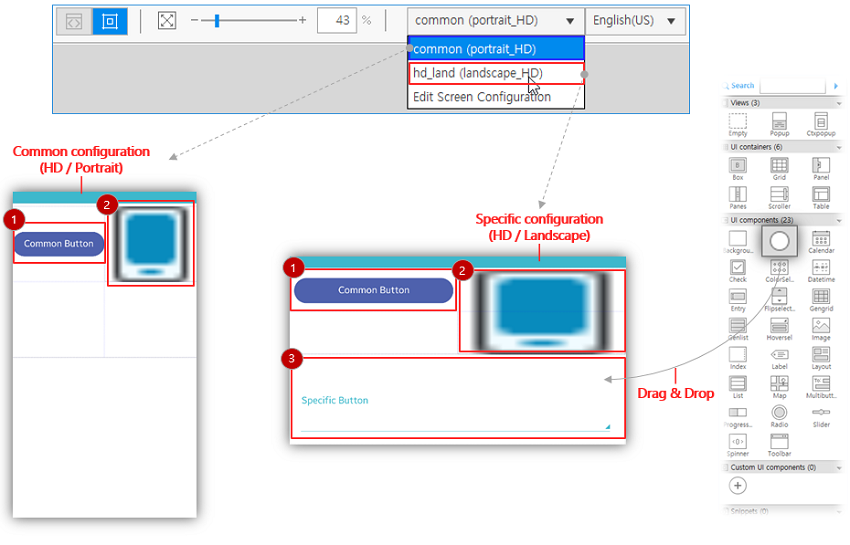Click the zoom slider handle
The image size is (850, 545).
pos(215,20)
